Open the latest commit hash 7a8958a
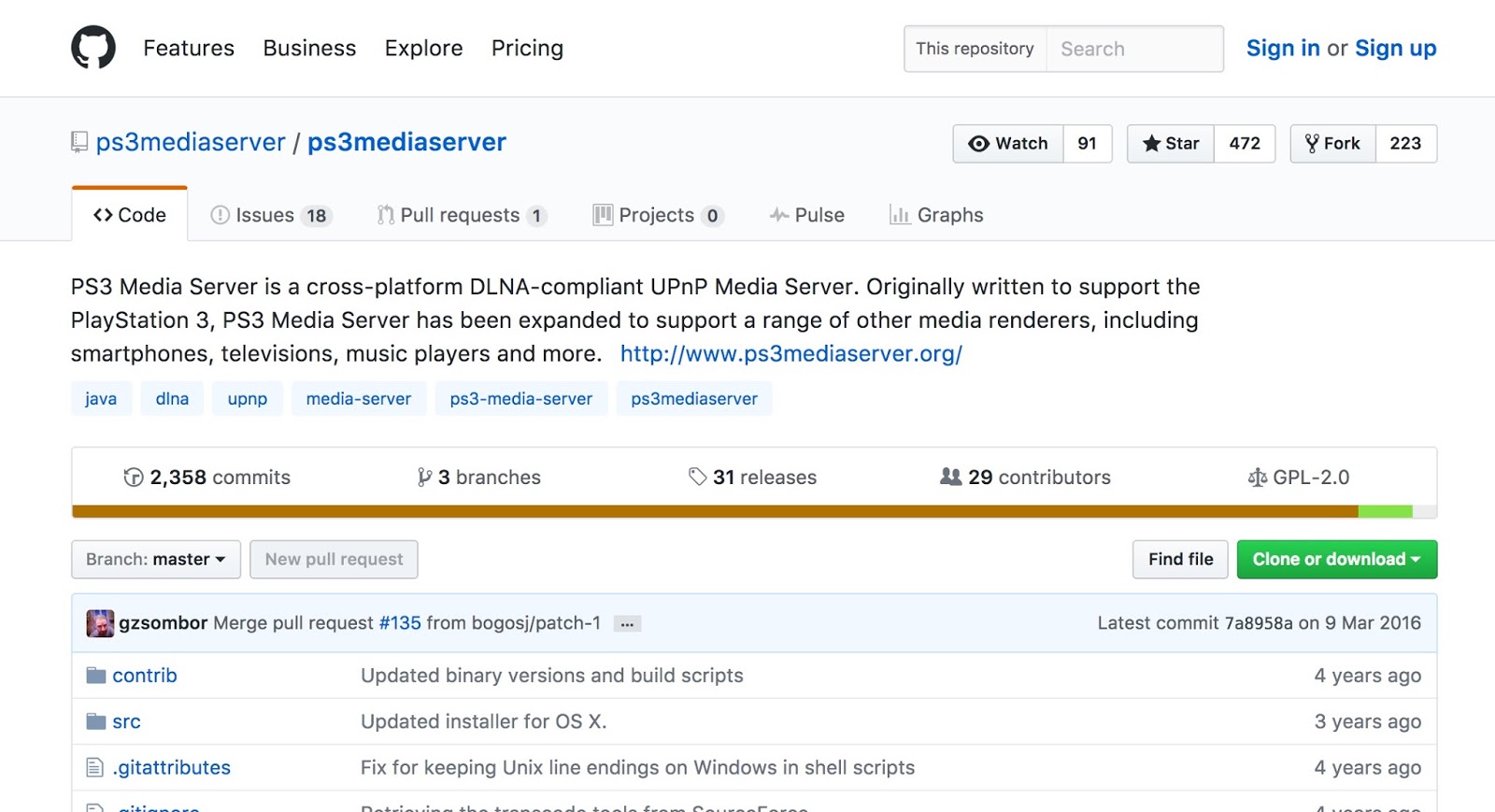Screen dimensions: 1495x812 point(1260,623)
